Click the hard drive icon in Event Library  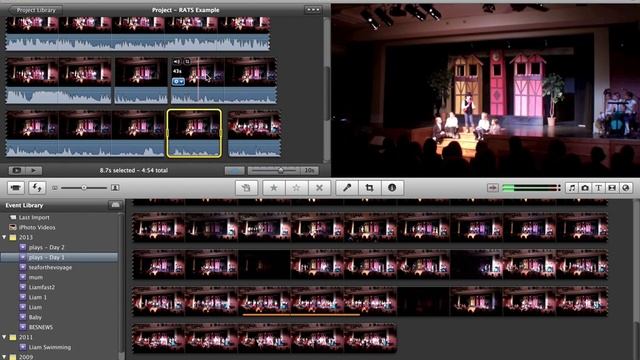point(115,205)
